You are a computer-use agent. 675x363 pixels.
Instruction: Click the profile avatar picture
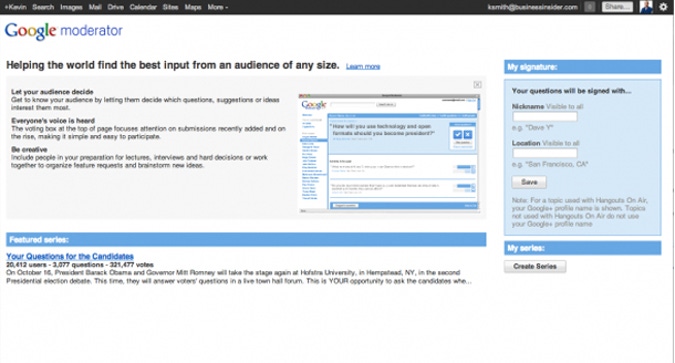[x=646, y=7]
